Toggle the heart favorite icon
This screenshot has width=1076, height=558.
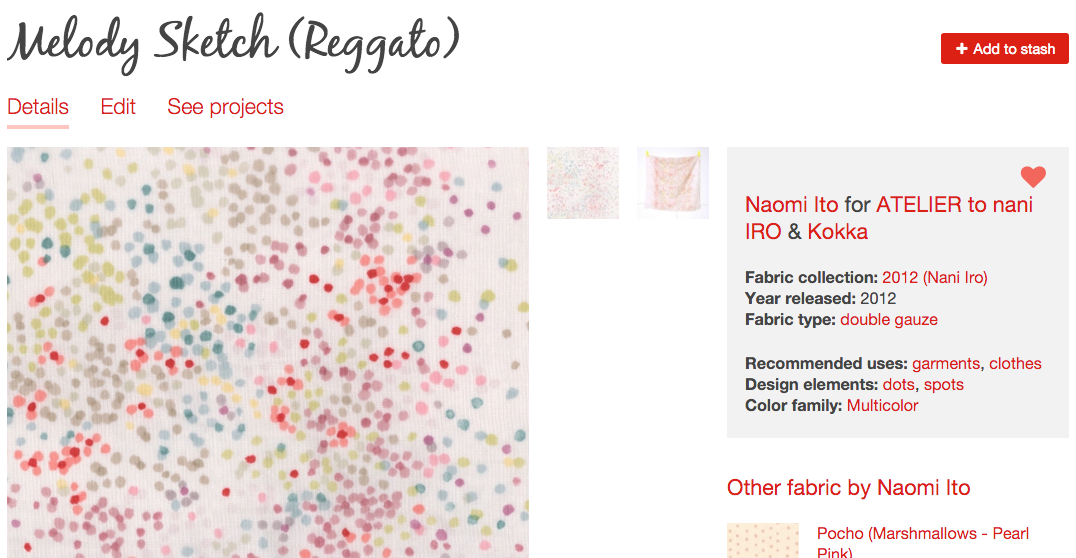1033,176
